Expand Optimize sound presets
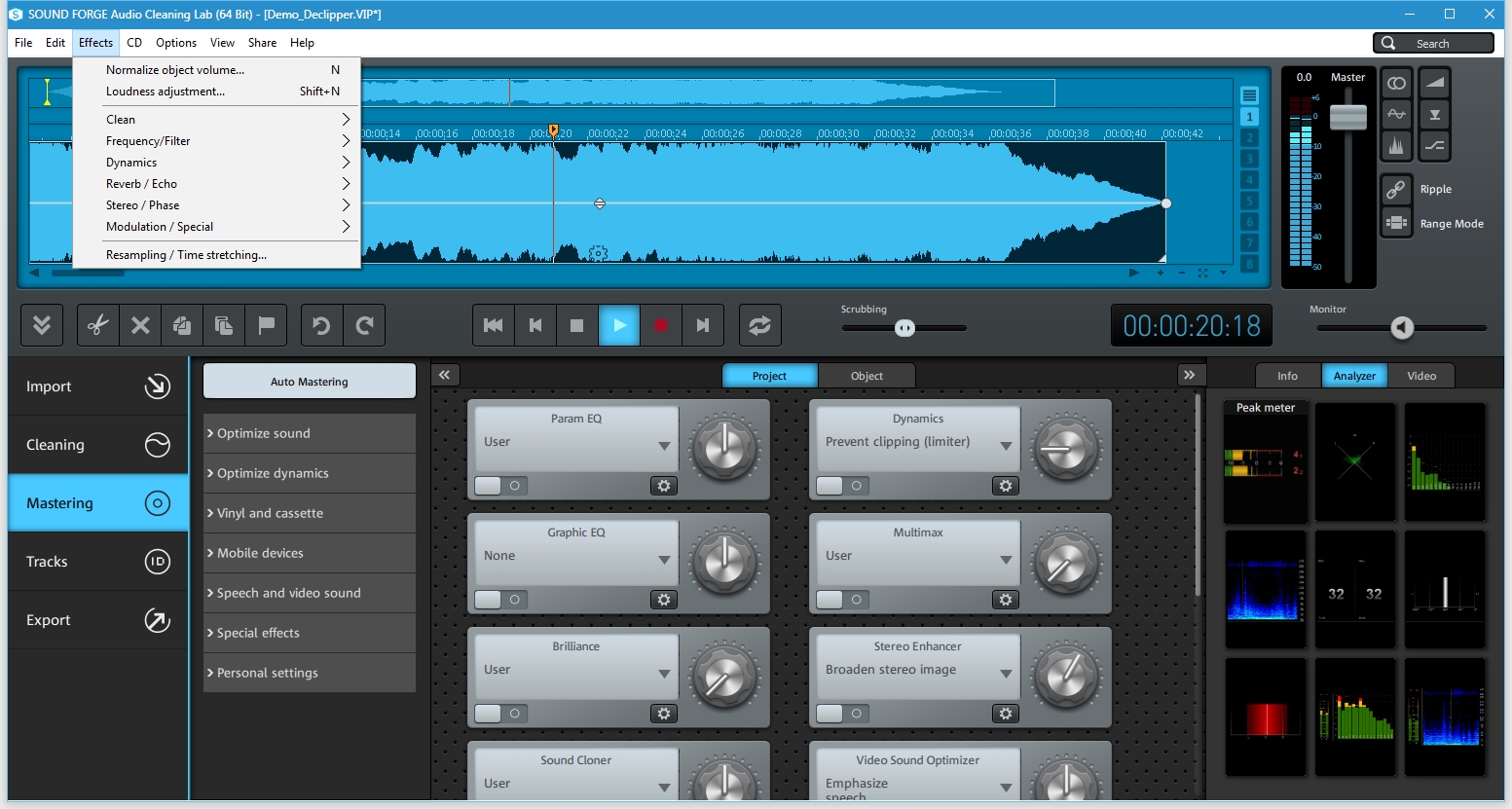This screenshot has width=1512, height=809. [x=310, y=433]
